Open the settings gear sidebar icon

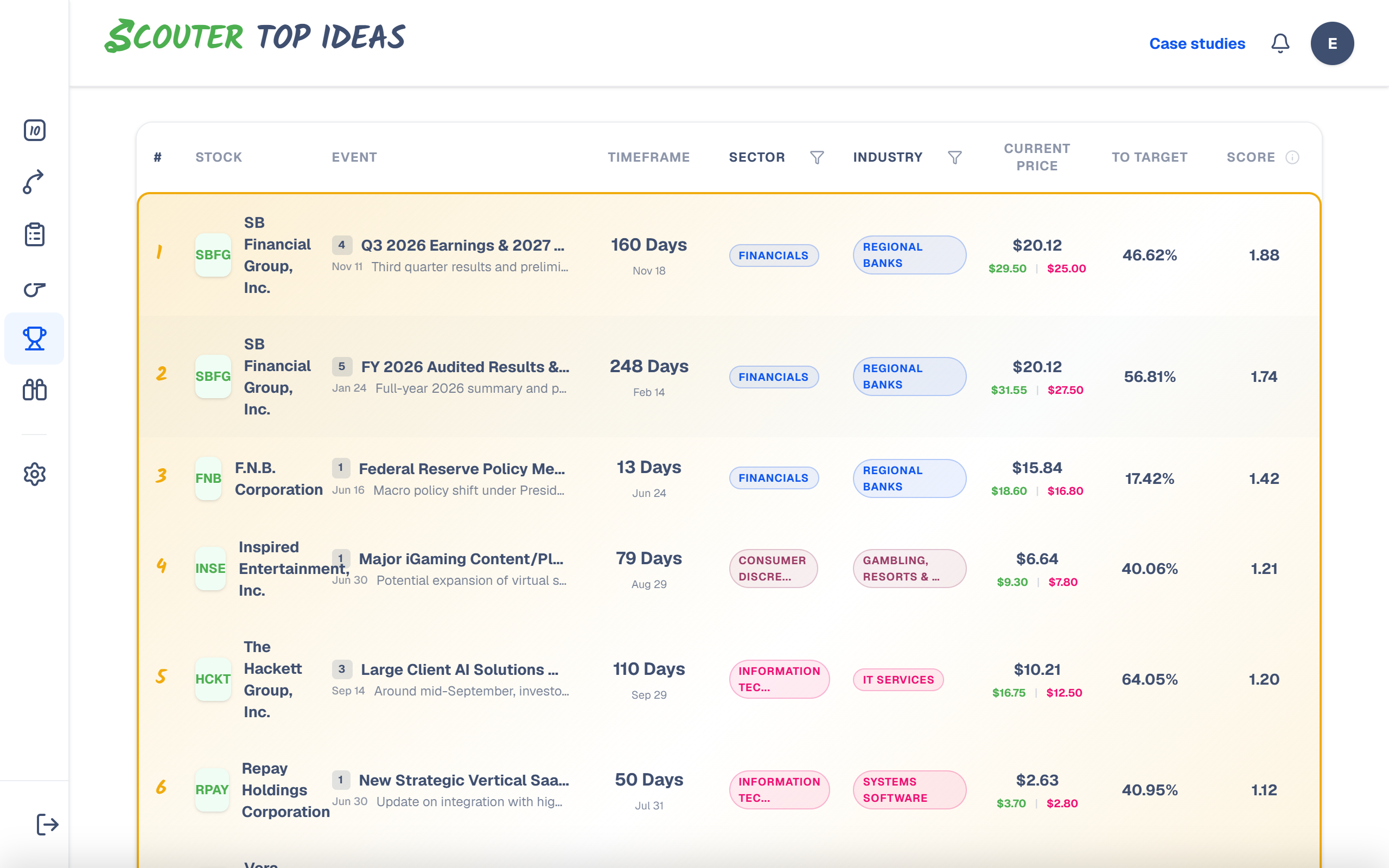pyautogui.click(x=34, y=474)
